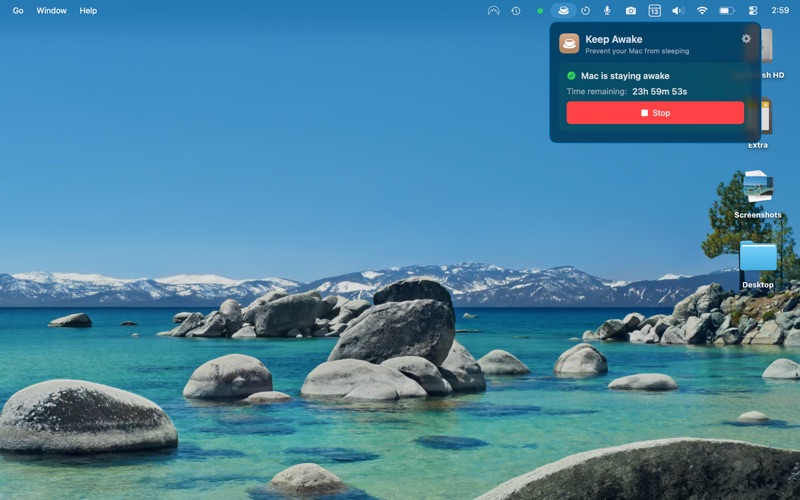
Task: Click the 'Keep Awake' title text
Action: (x=614, y=39)
